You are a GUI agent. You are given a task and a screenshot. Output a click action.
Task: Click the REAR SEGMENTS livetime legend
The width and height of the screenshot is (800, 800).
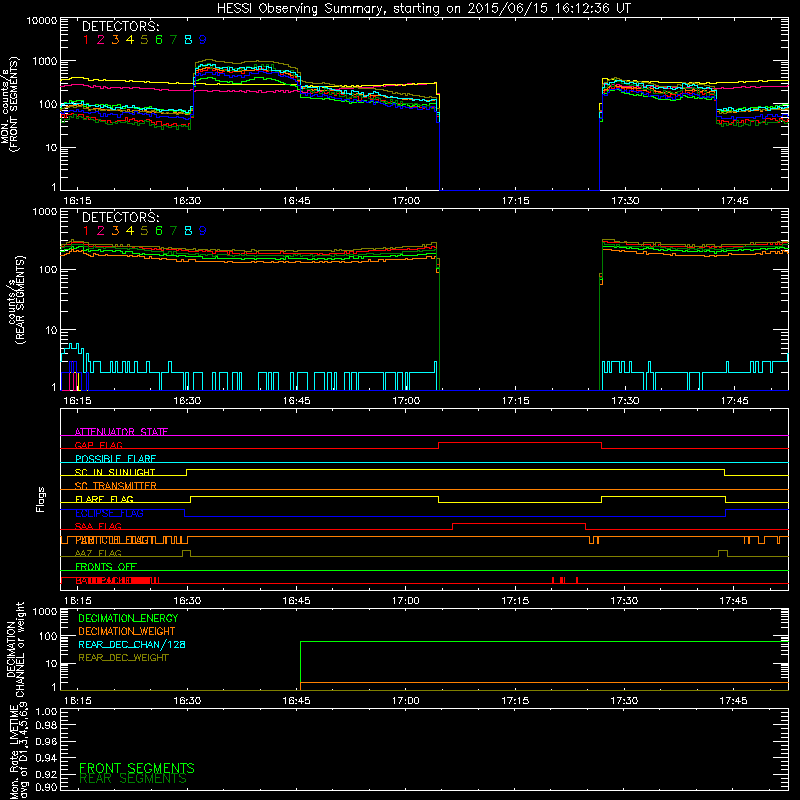click(133, 779)
